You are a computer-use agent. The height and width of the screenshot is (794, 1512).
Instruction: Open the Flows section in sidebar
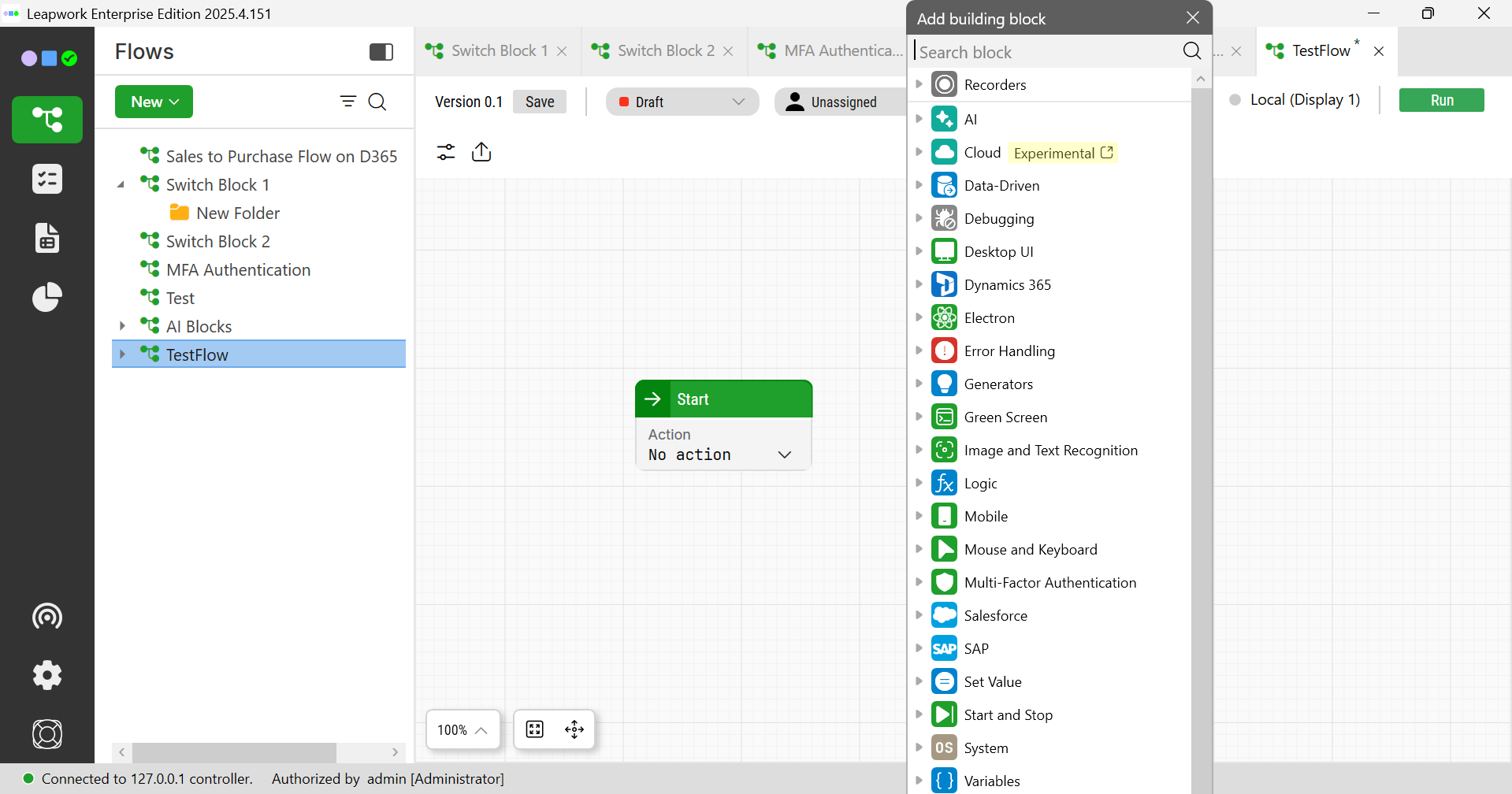47,120
